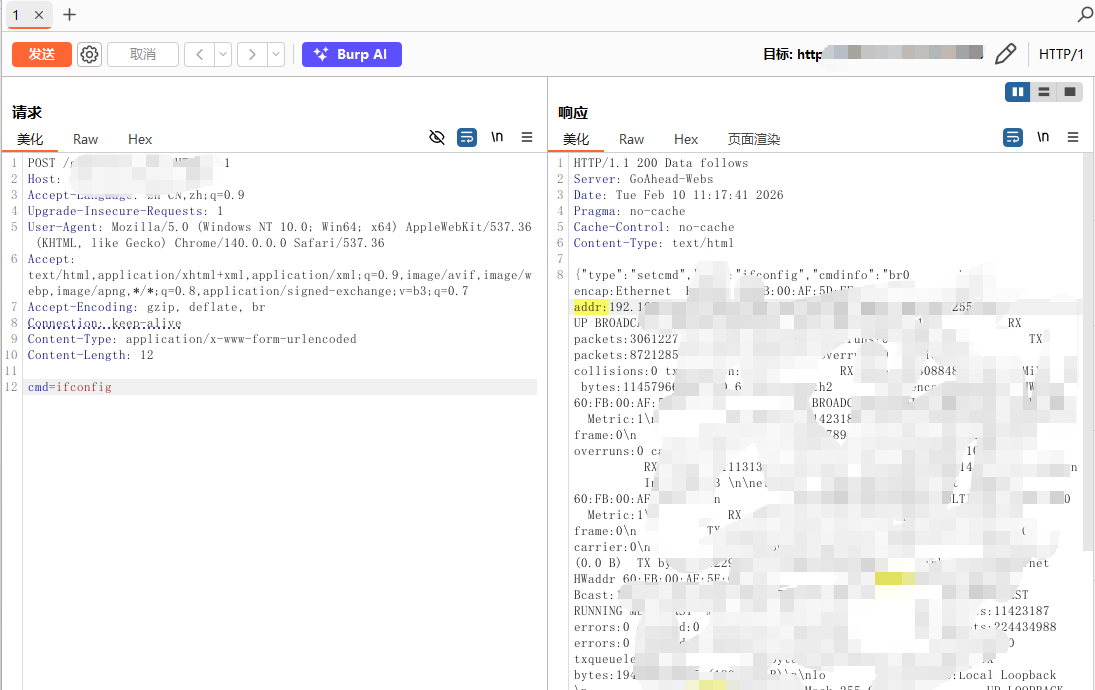Click the Send (发送) button
Image resolution: width=1095 pixels, height=690 pixels.
point(42,54)
